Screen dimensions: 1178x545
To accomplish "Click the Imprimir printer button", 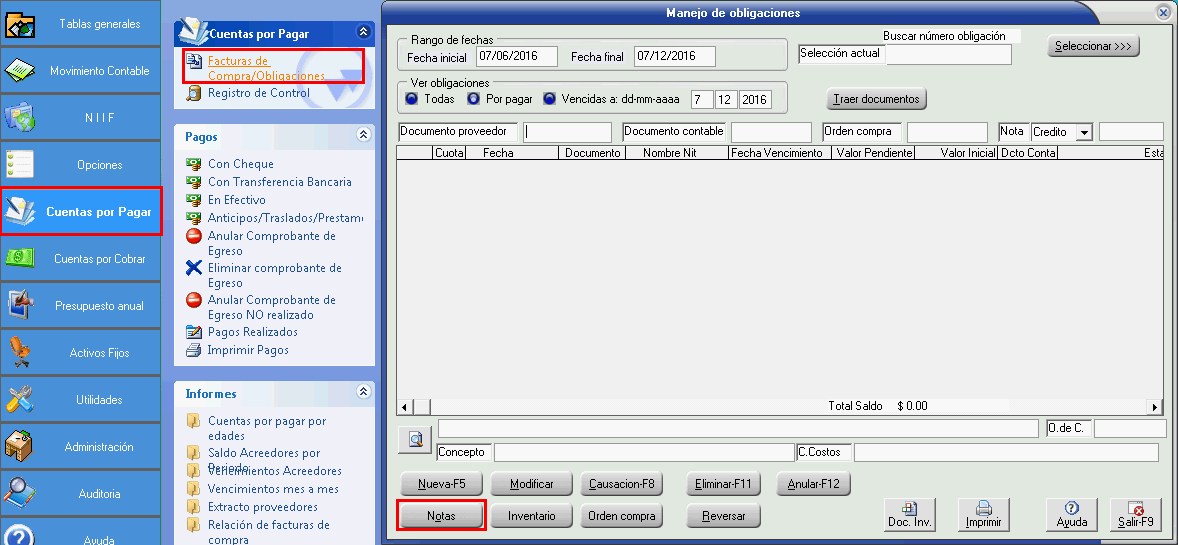I will click(983, 515).
